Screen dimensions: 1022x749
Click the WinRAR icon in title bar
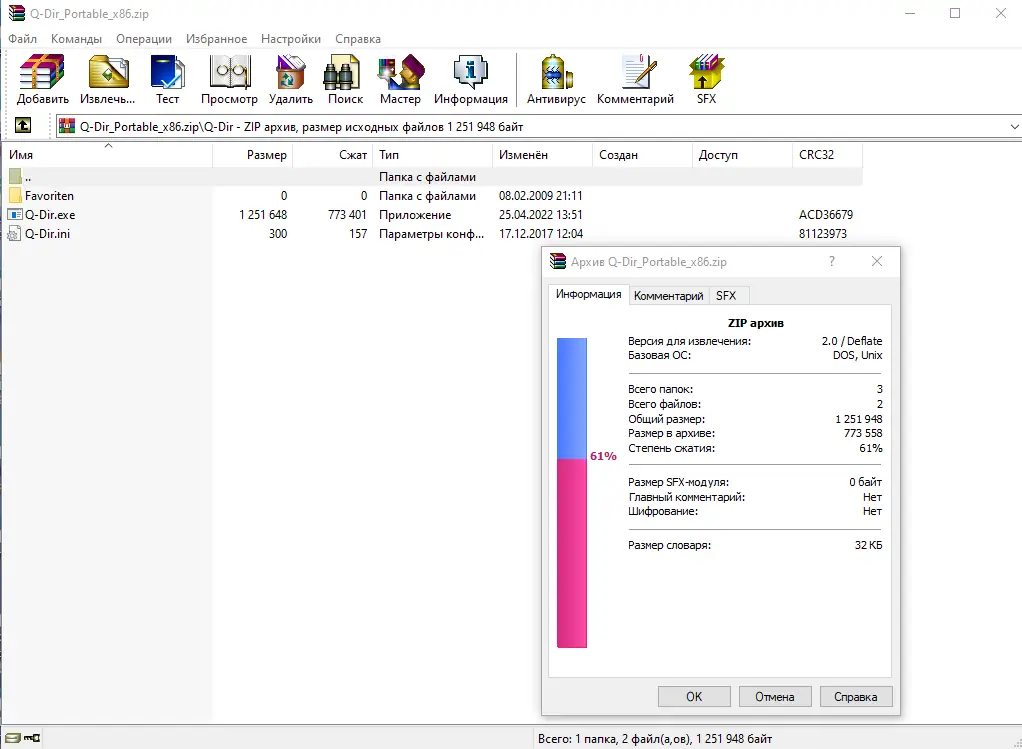tap(16, 13)
